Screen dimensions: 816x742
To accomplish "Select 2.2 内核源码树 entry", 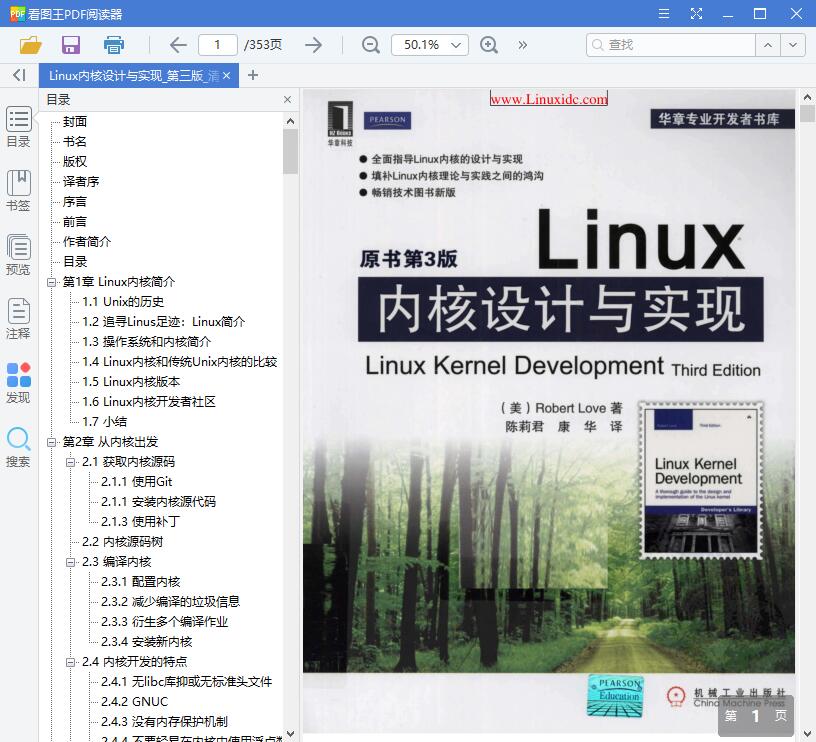I will pyautogui.click(x=122, y=542).
